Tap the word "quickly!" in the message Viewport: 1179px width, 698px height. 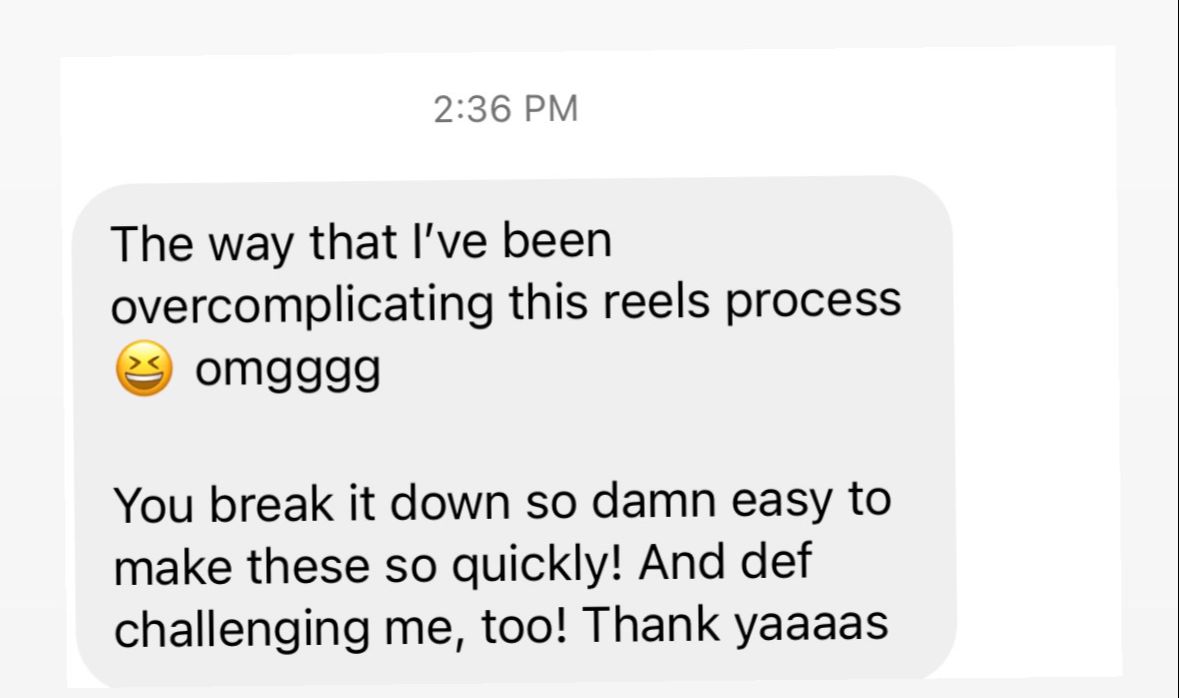536,566
